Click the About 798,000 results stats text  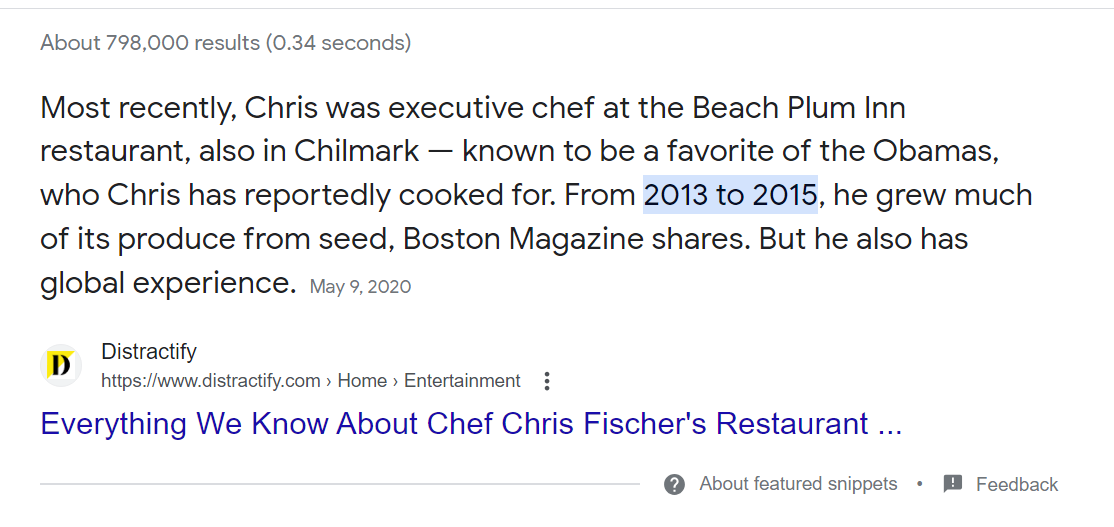click(x=226, y=43)
